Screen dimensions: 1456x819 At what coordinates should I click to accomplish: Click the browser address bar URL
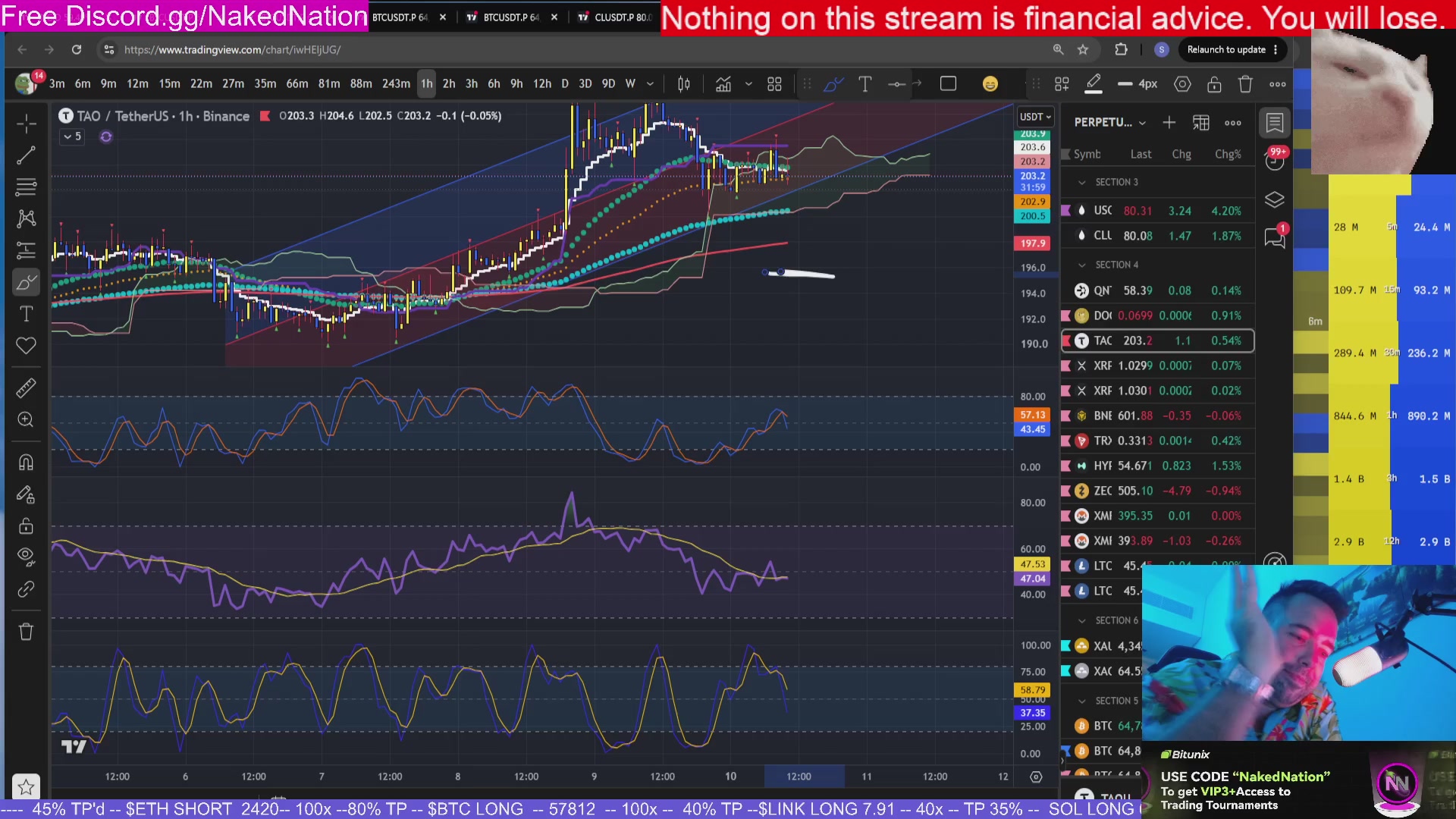232,49
